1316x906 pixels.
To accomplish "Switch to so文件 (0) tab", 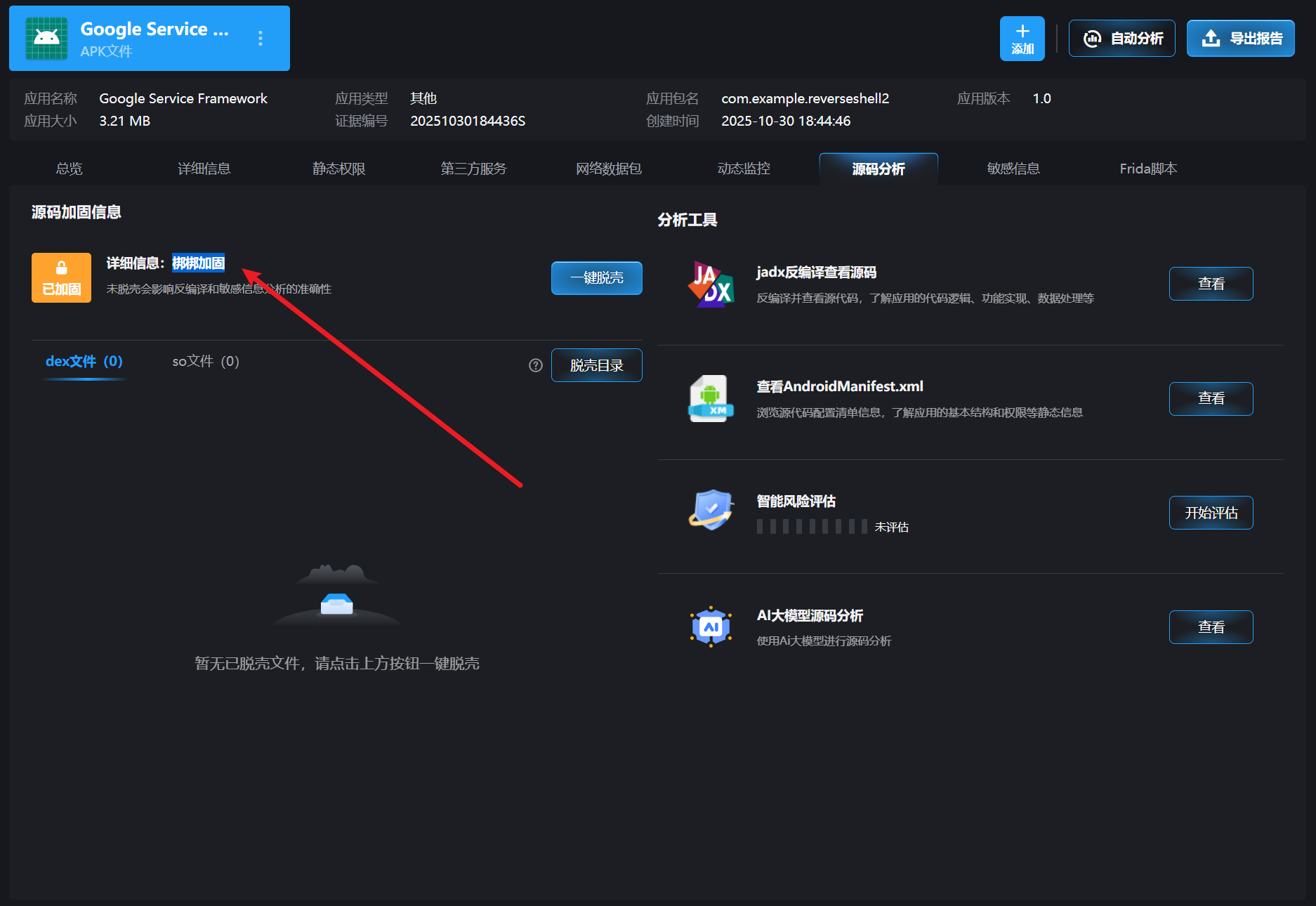I will [206, 362].
